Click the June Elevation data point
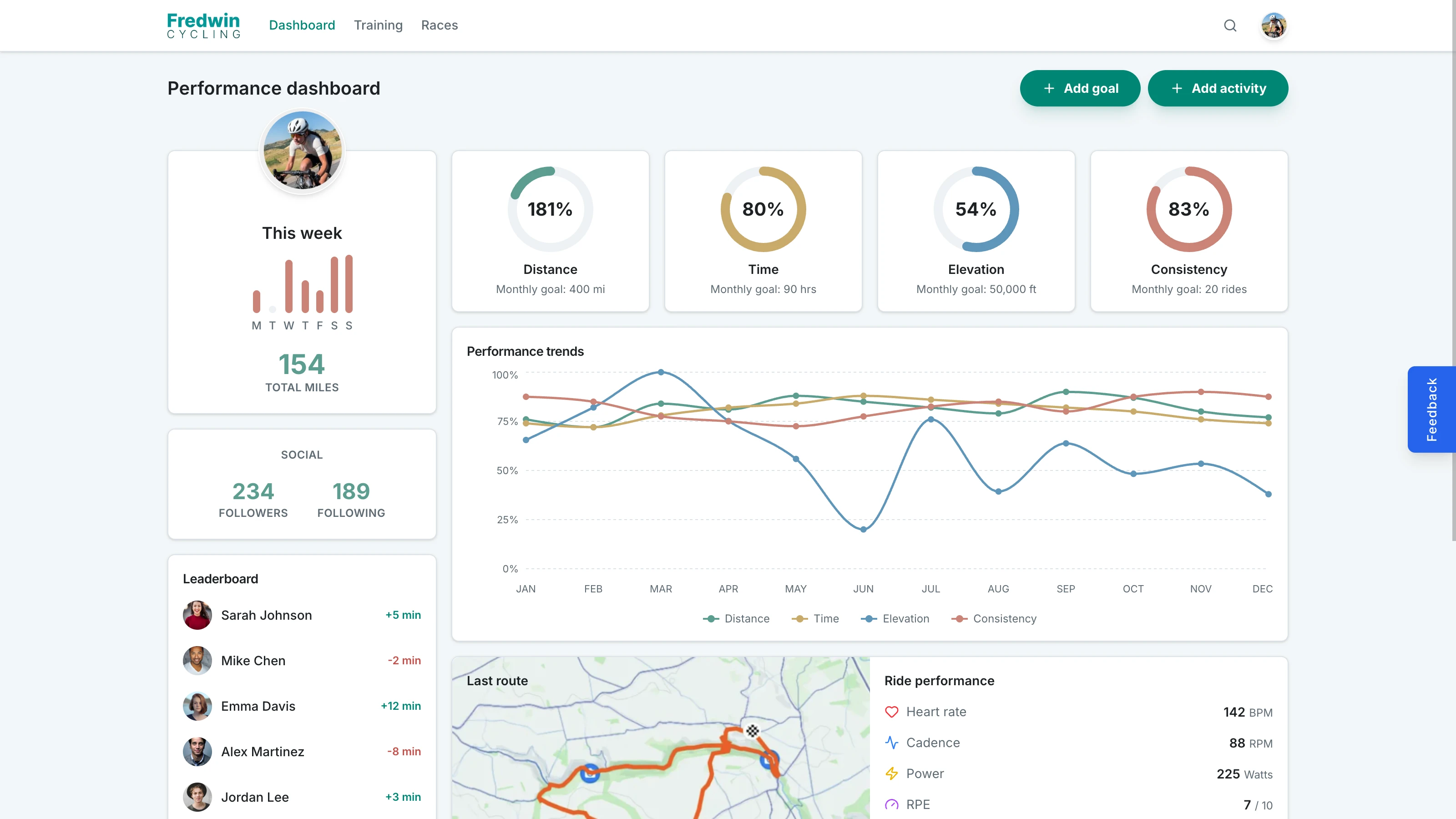The height and width of the screenshot is (819, 1456). click(863, 530)
